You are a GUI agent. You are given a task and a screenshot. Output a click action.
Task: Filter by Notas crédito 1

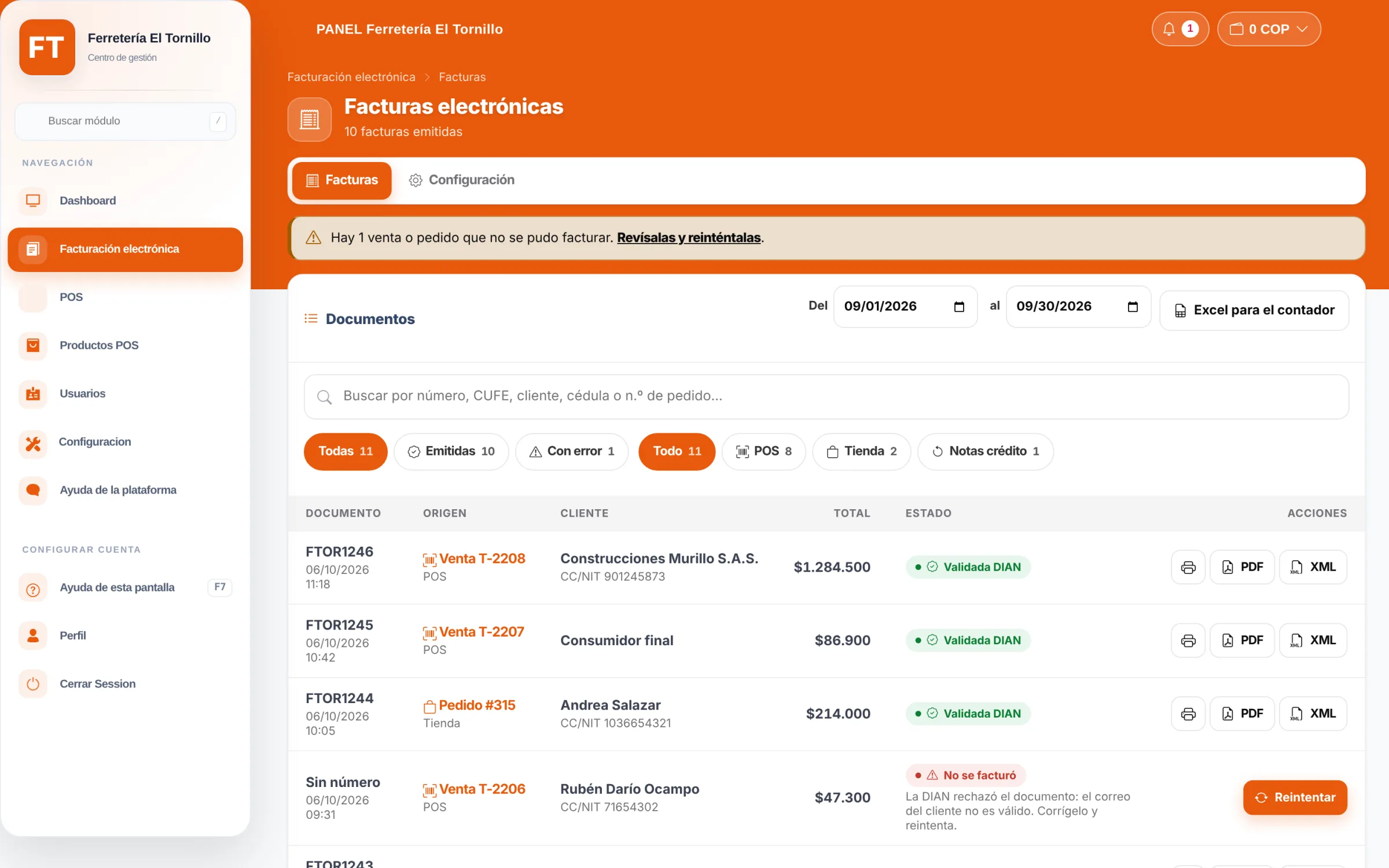pyautogui.click(x=986, y=451)
